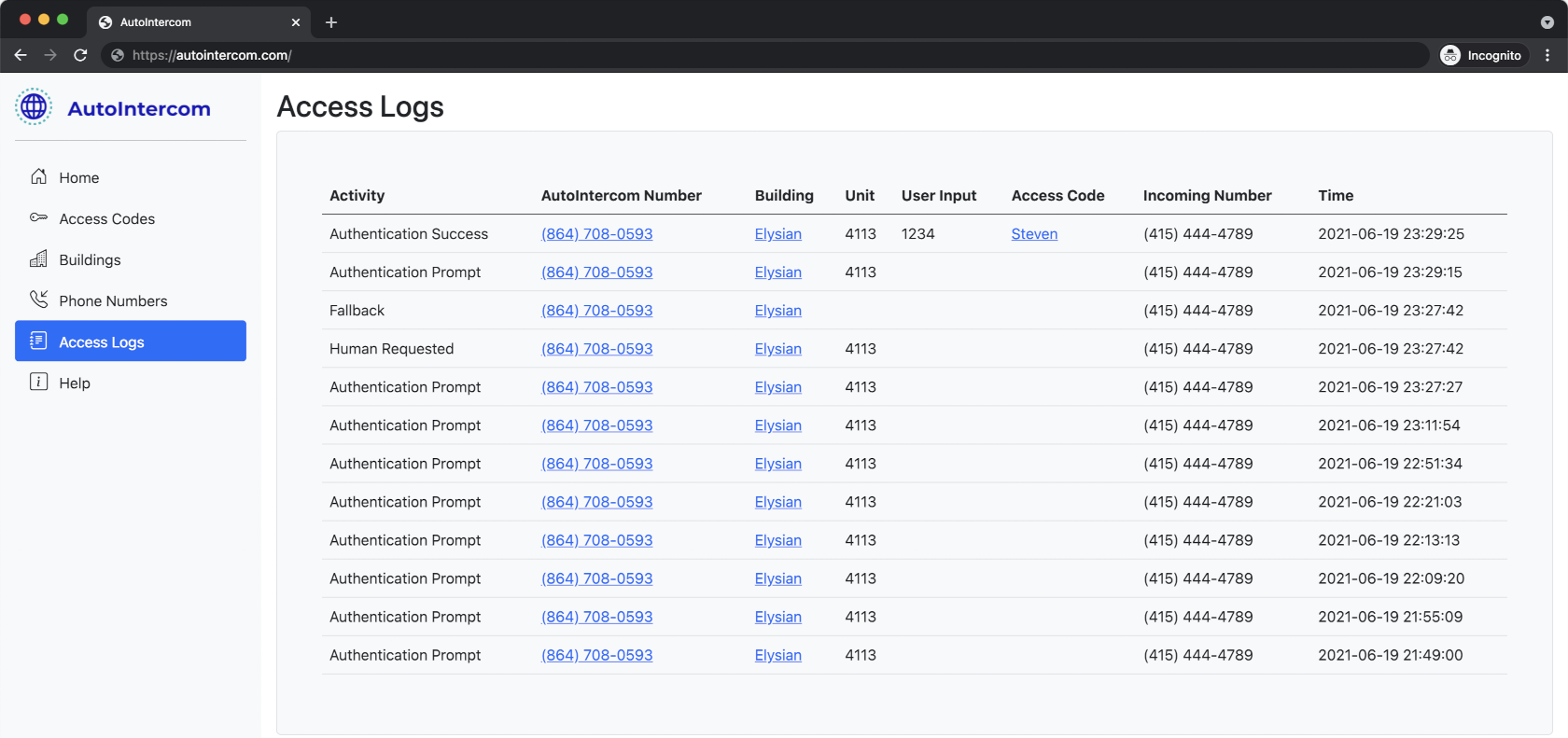
Task: Reload the page
Action: [x=80, y=55]
